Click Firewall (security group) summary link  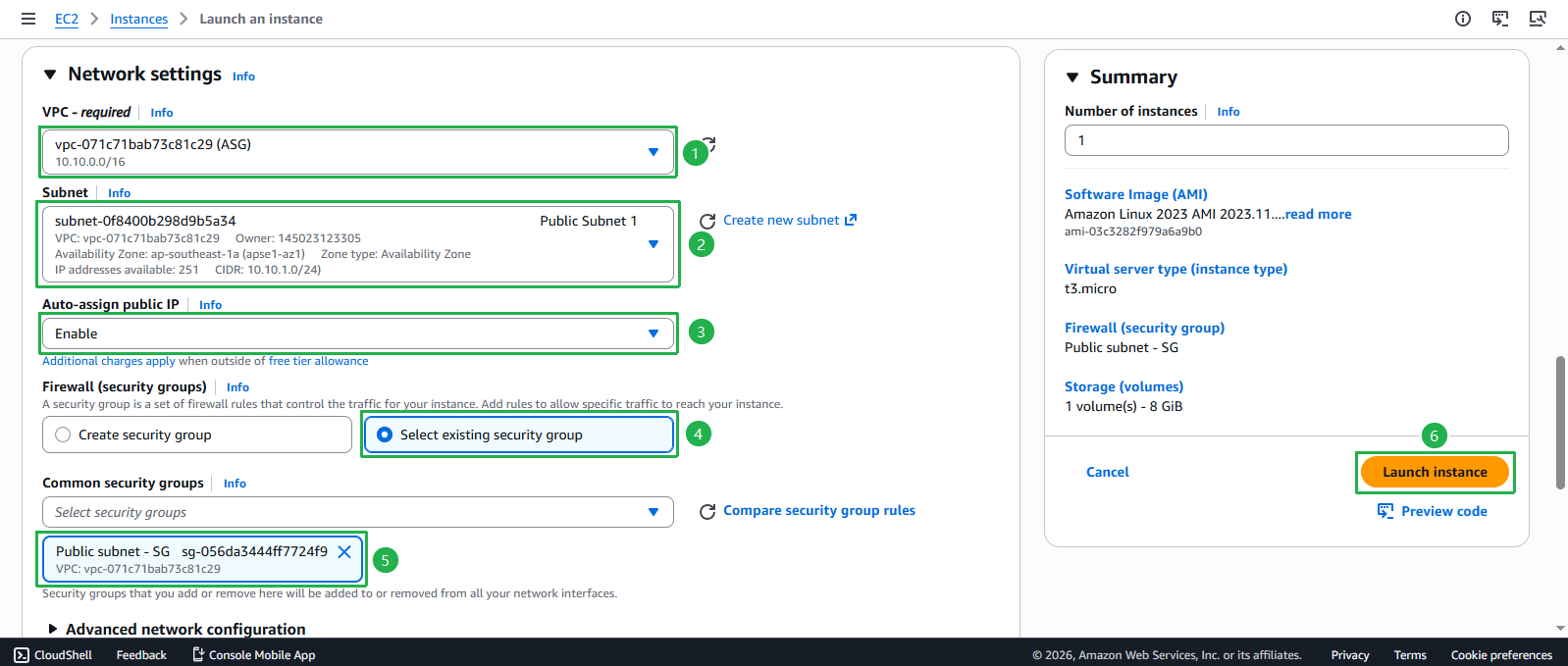pos(1144,328)
